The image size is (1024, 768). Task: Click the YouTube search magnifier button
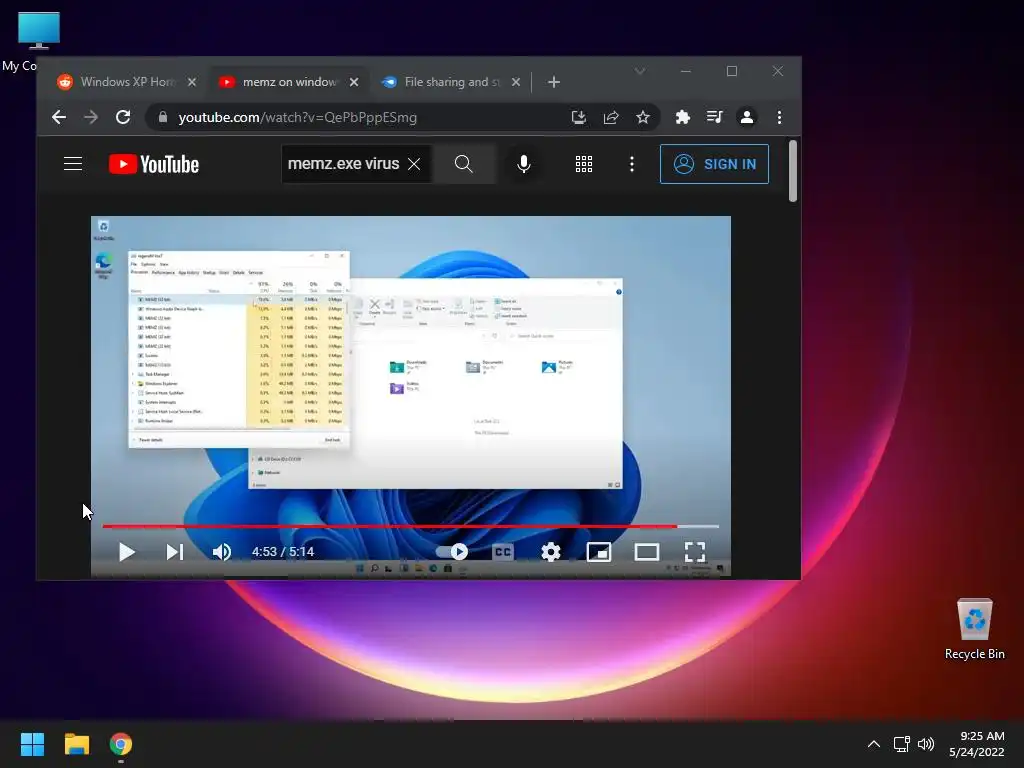tap(464, 164)
